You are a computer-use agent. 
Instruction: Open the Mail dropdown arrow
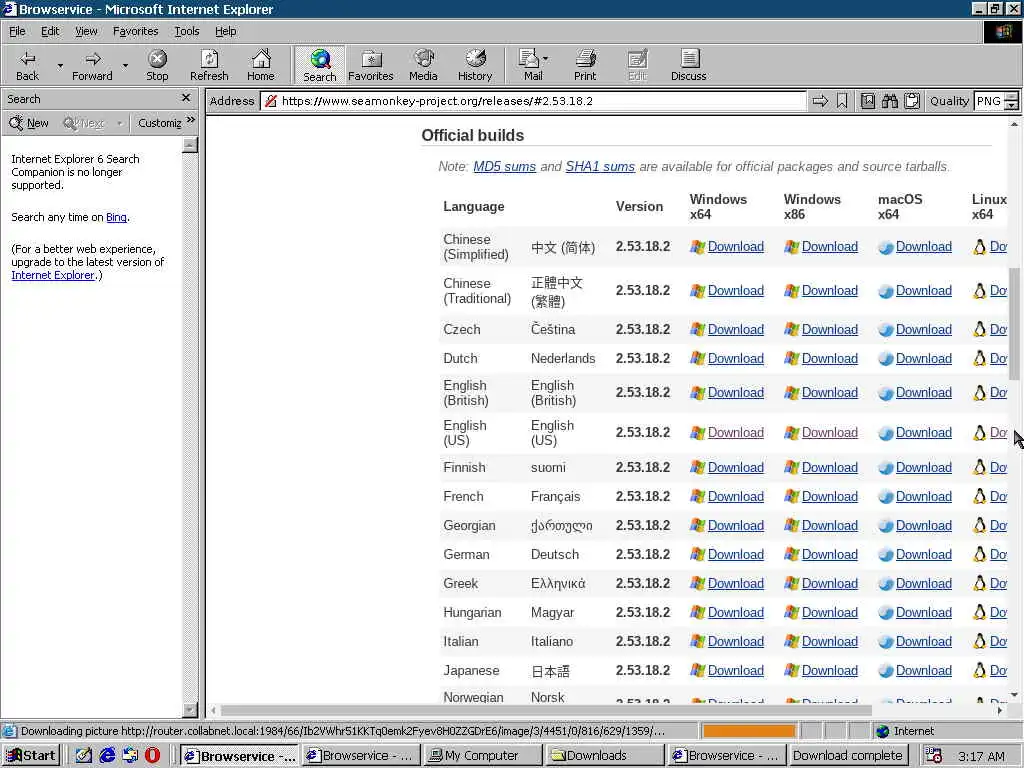coord(545,59)
